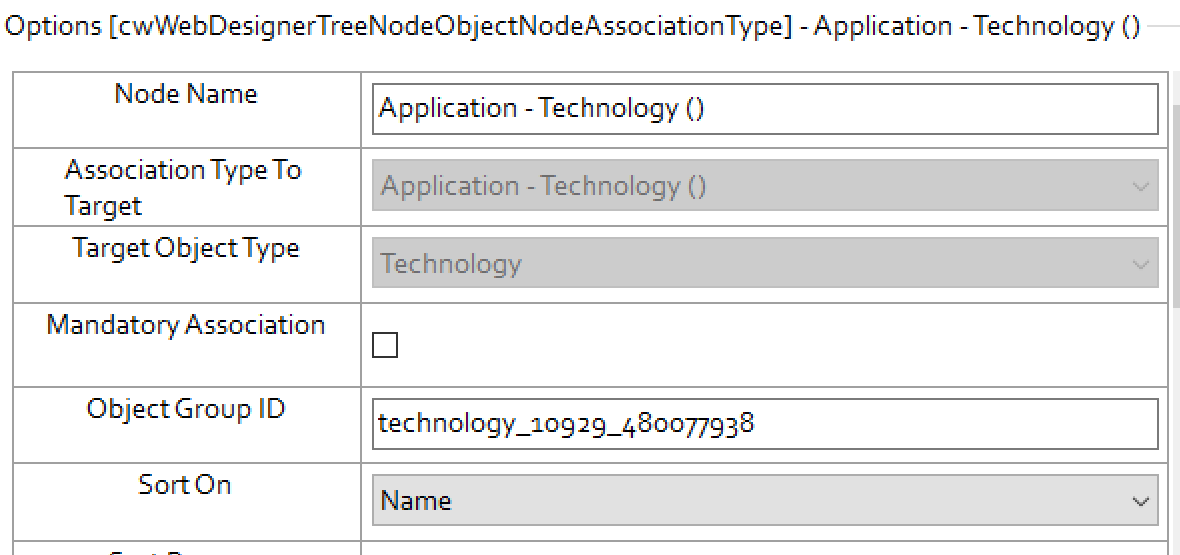
Task: Click the "Mandatory Association" label text
Action: [x=186, y=325]
